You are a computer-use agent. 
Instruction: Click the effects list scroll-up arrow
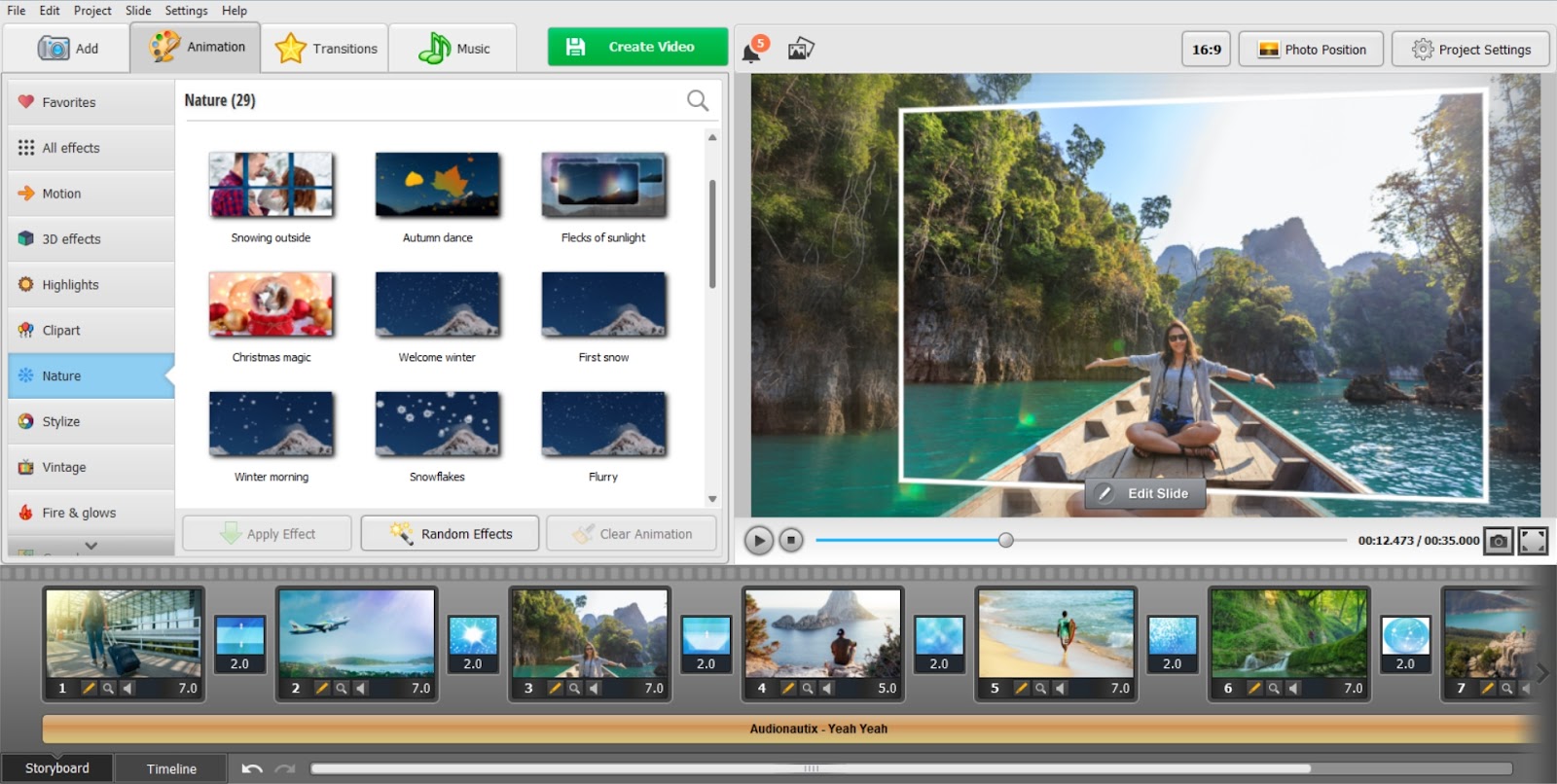(x=712, y=137)
